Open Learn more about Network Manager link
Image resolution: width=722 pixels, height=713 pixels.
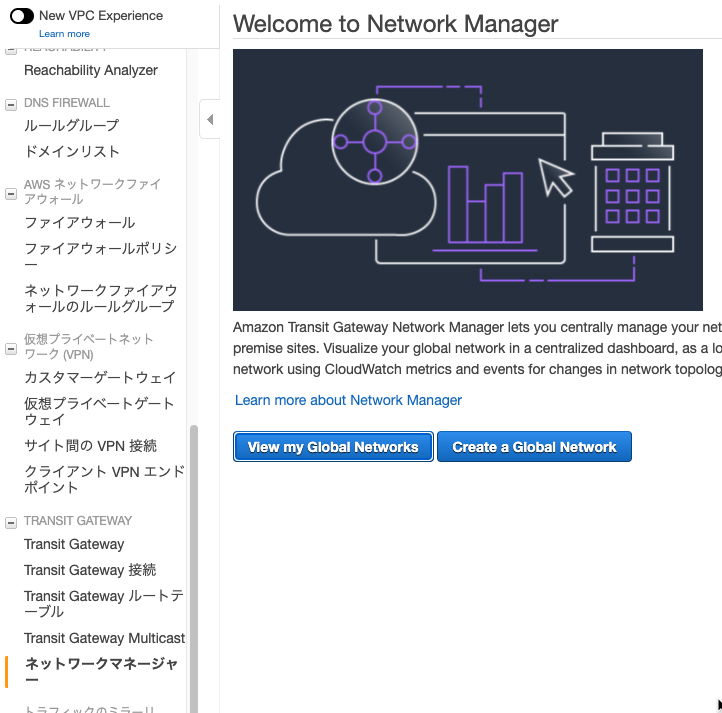[x=348, y=400]
